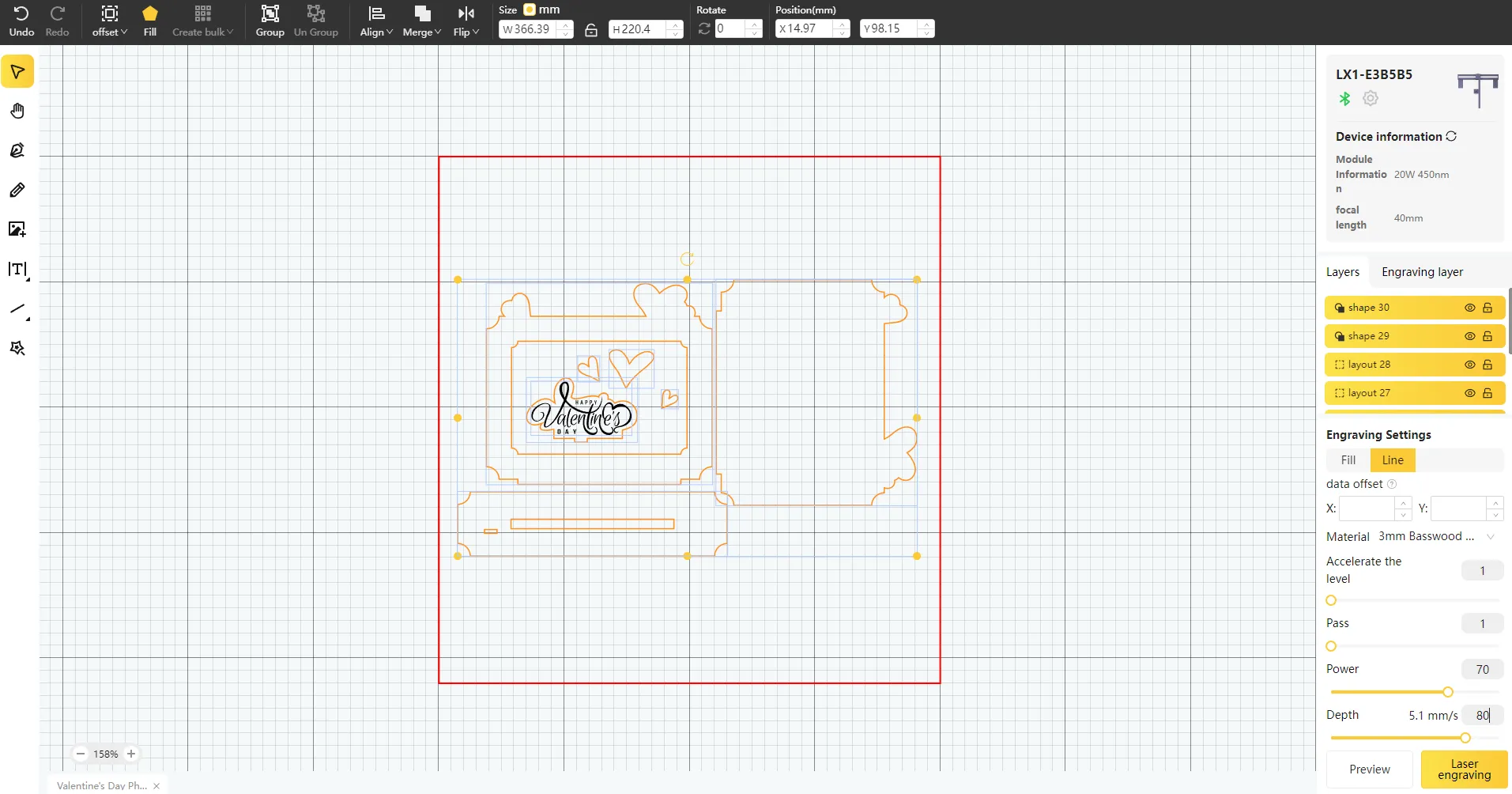Click the Preview button
The height and width of the screenshot is (794, 1512).
click(x=1370, y=769)
